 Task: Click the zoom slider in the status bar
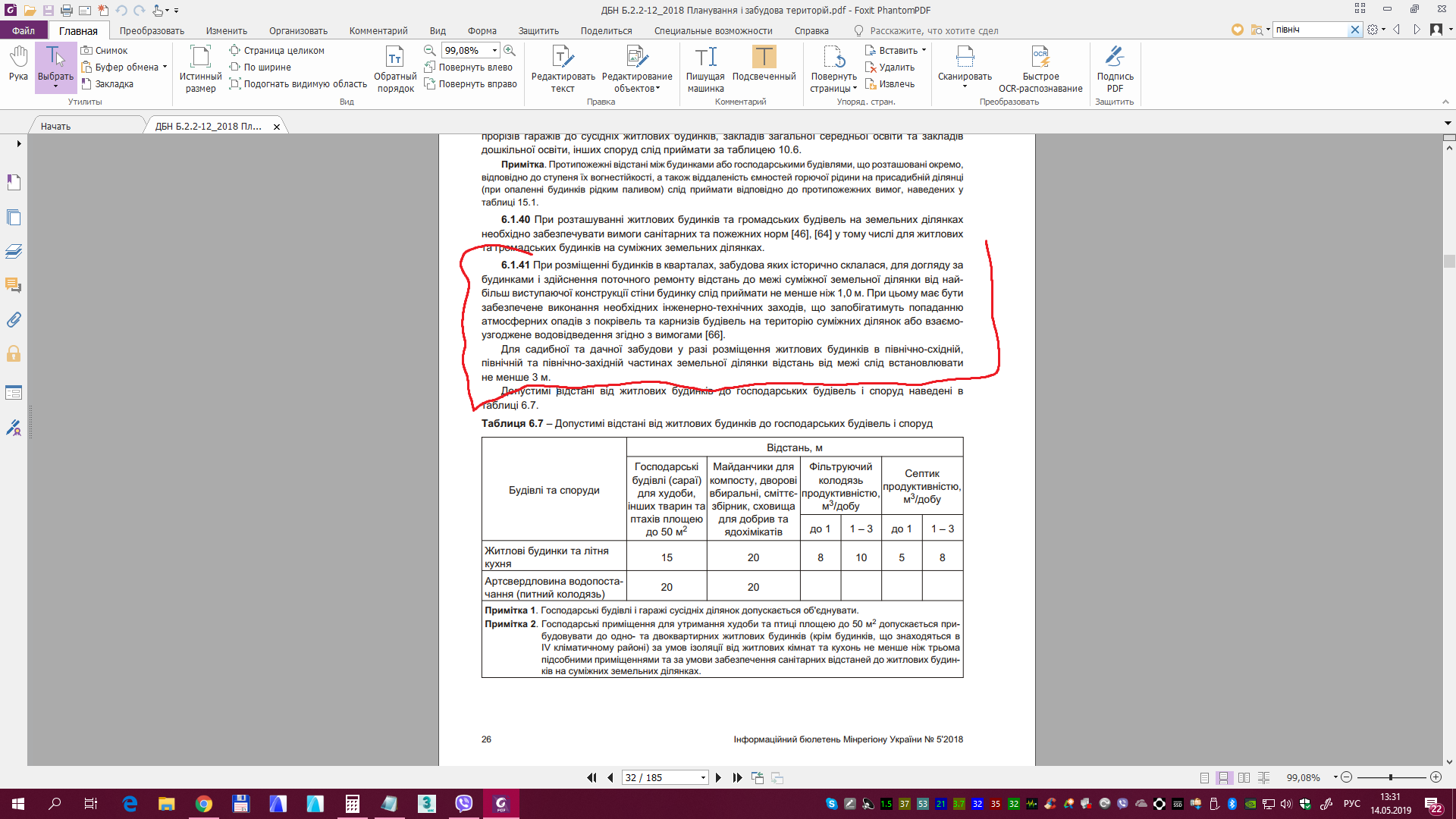tap(1390, 778)
